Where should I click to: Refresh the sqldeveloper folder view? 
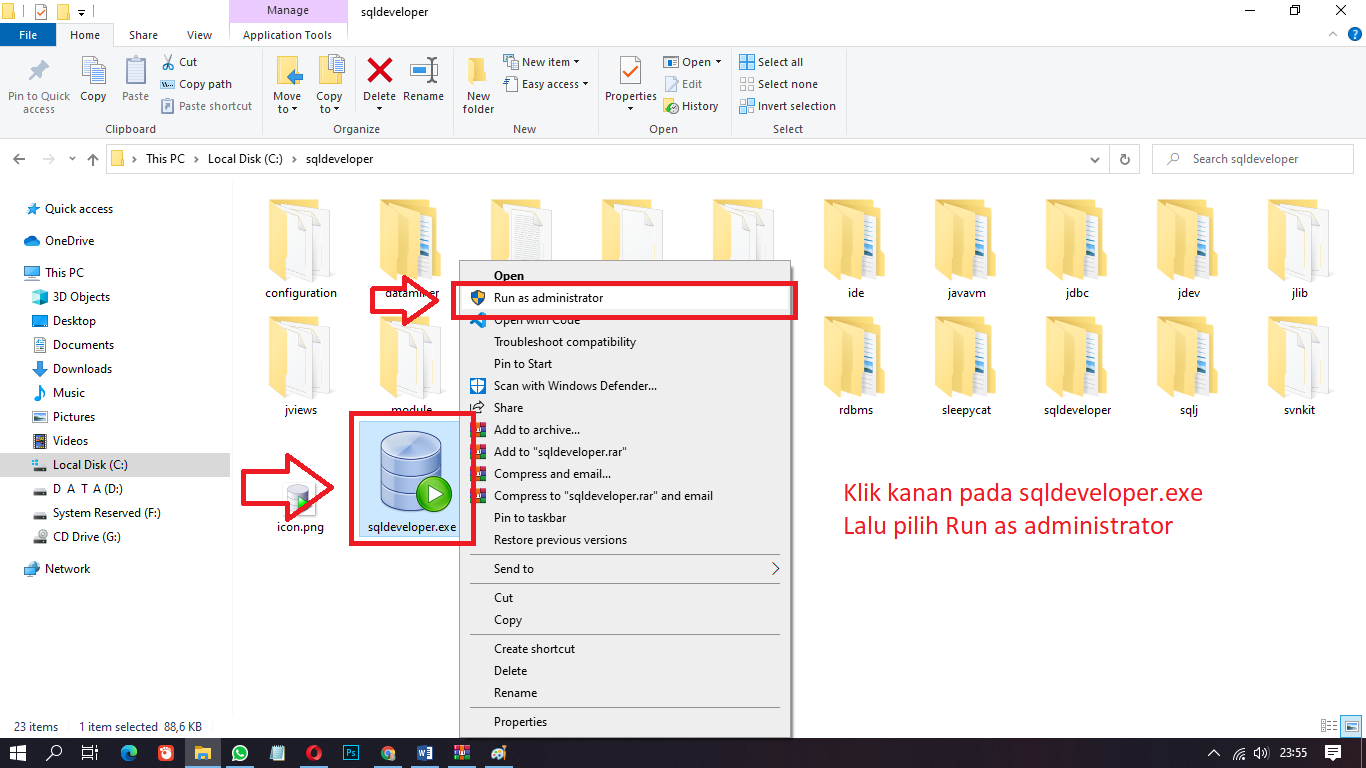[1125, 159]
